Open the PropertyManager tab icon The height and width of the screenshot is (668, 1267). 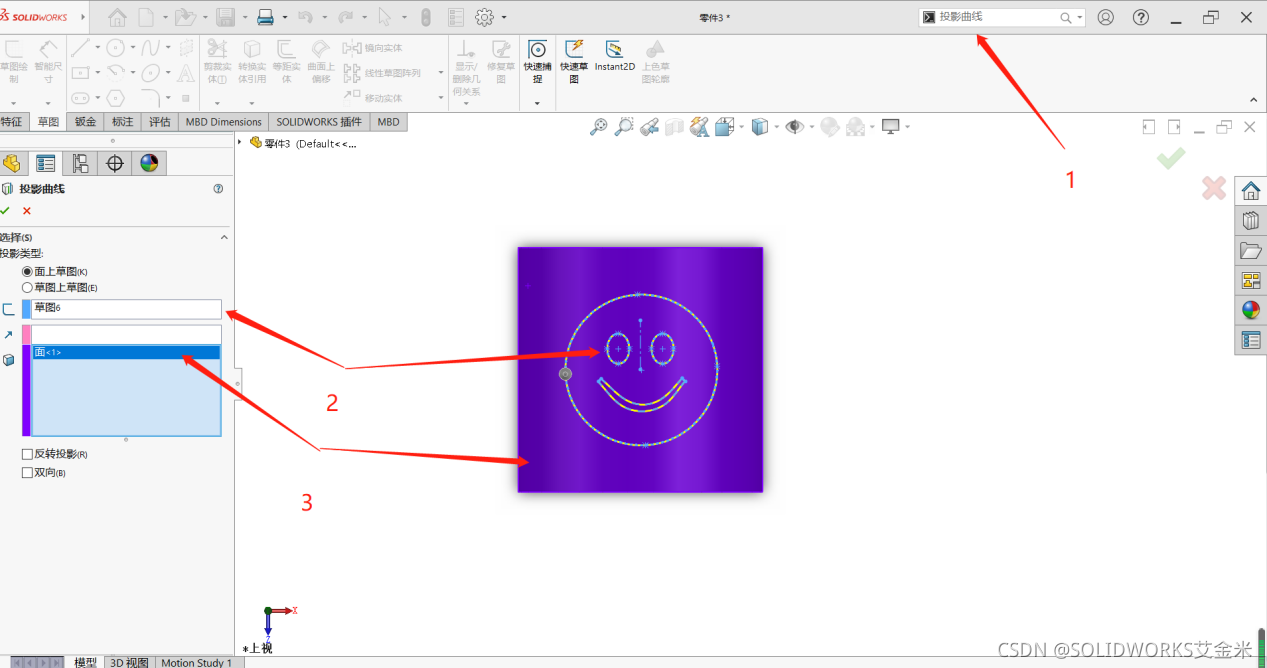[45, 163]
